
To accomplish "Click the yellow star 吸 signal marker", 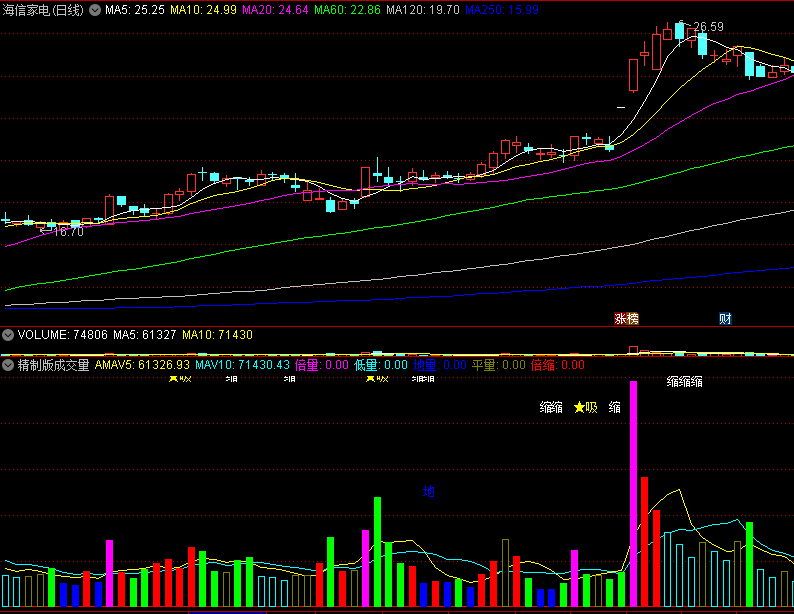I will point(586,407).
